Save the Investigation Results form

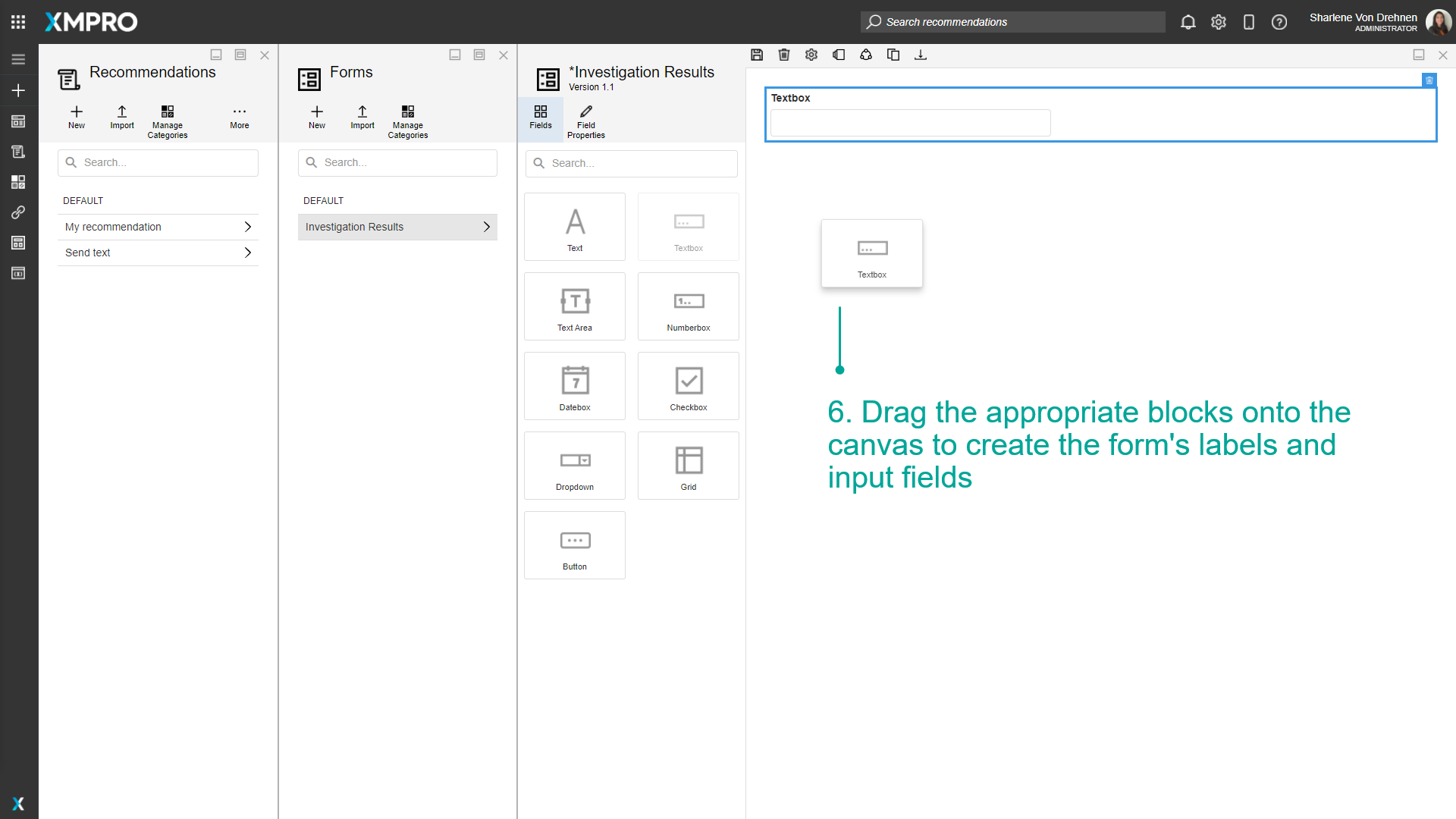pyautogui.click(x=757, y=55)
